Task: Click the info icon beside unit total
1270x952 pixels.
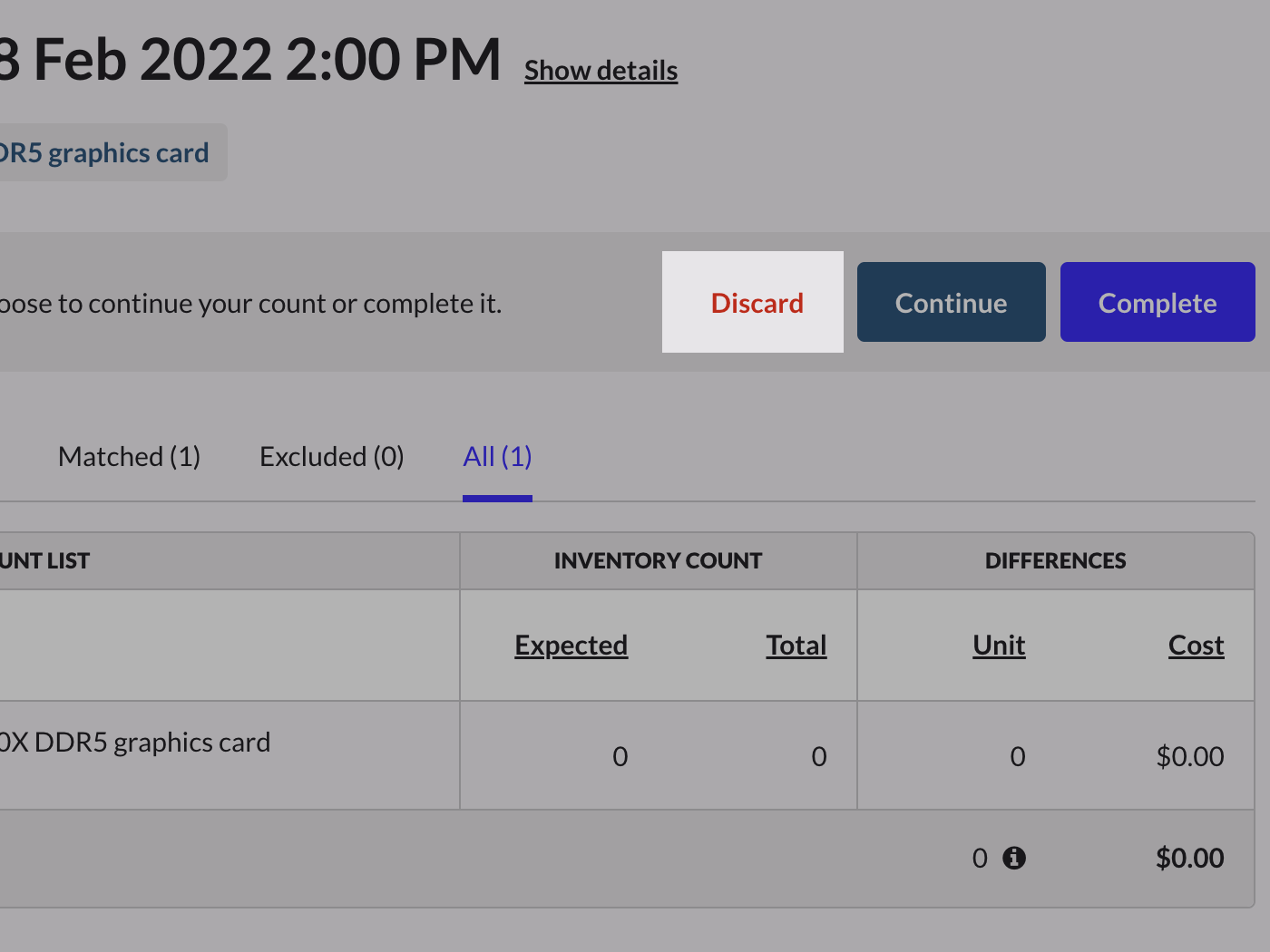Action: point(1014,858)
